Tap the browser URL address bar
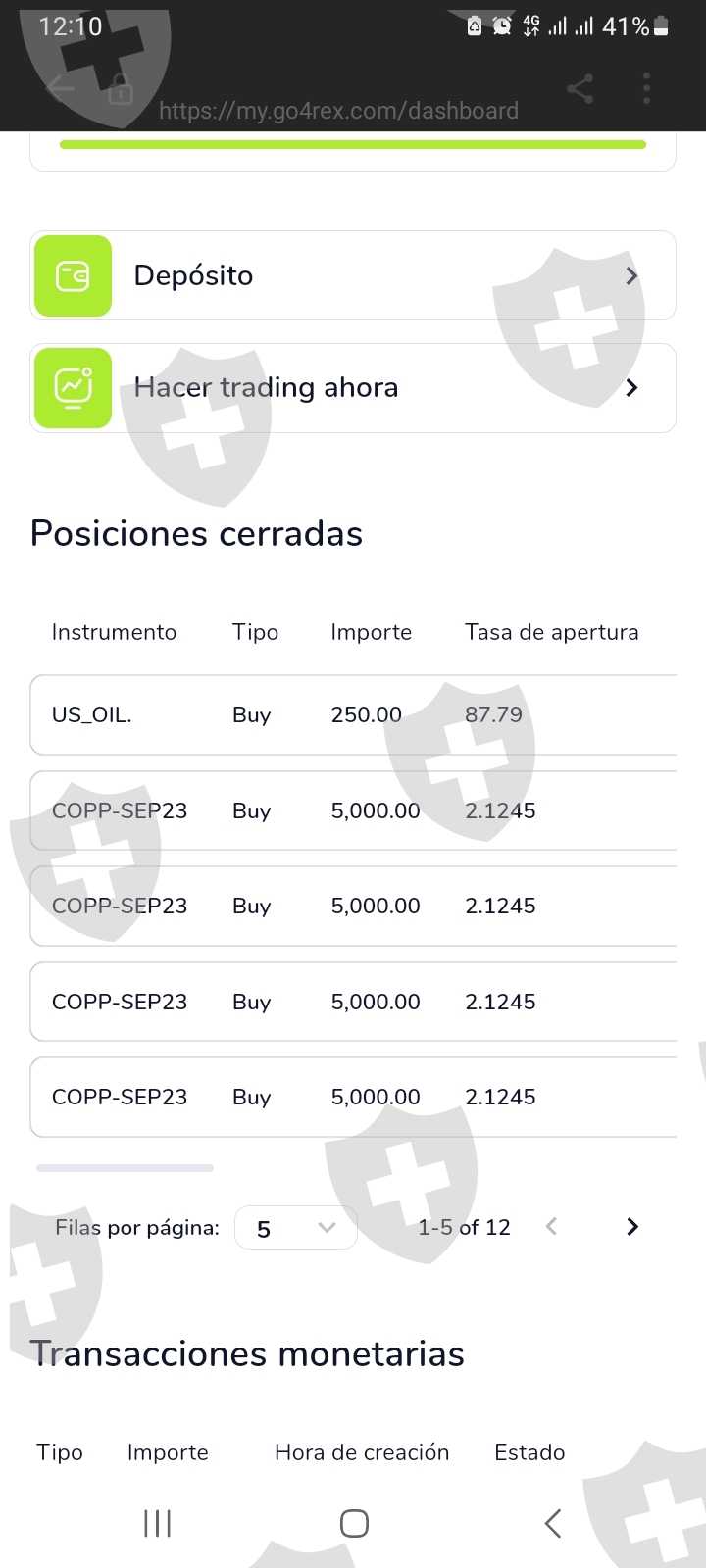Screen dimensions: 706x1568 tap(338, 111)
